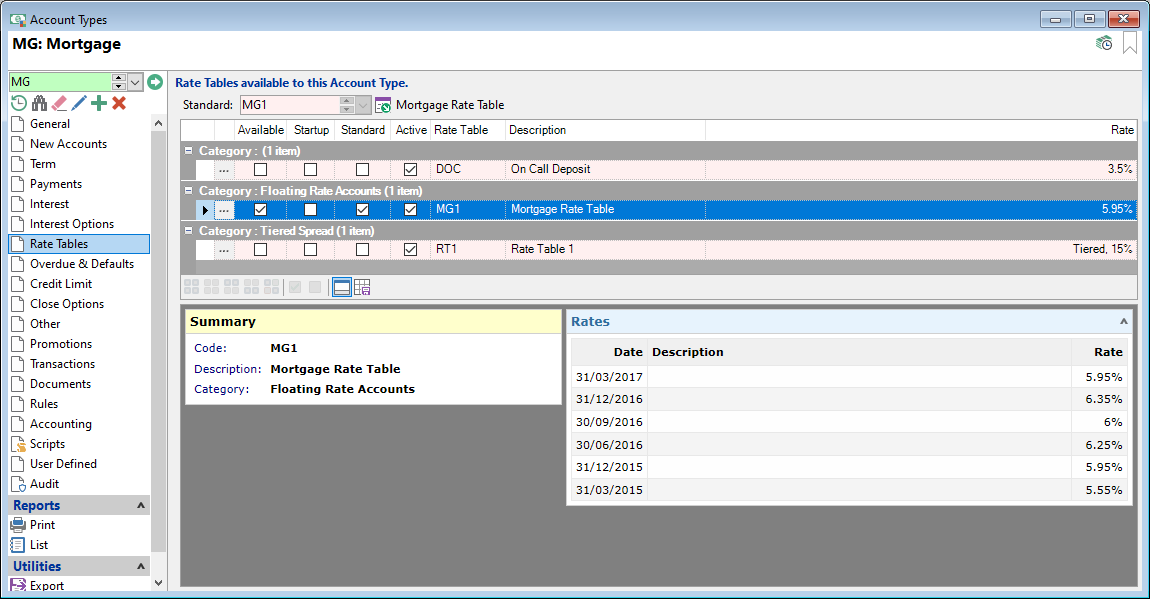Click the rate table icon beside Standard MG1
This screenshot has height=599, width=1150.
[383, 106]
